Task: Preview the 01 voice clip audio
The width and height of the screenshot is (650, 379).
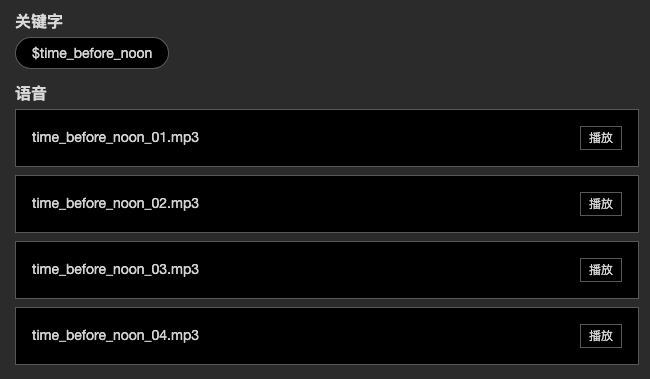Action: 601,138
